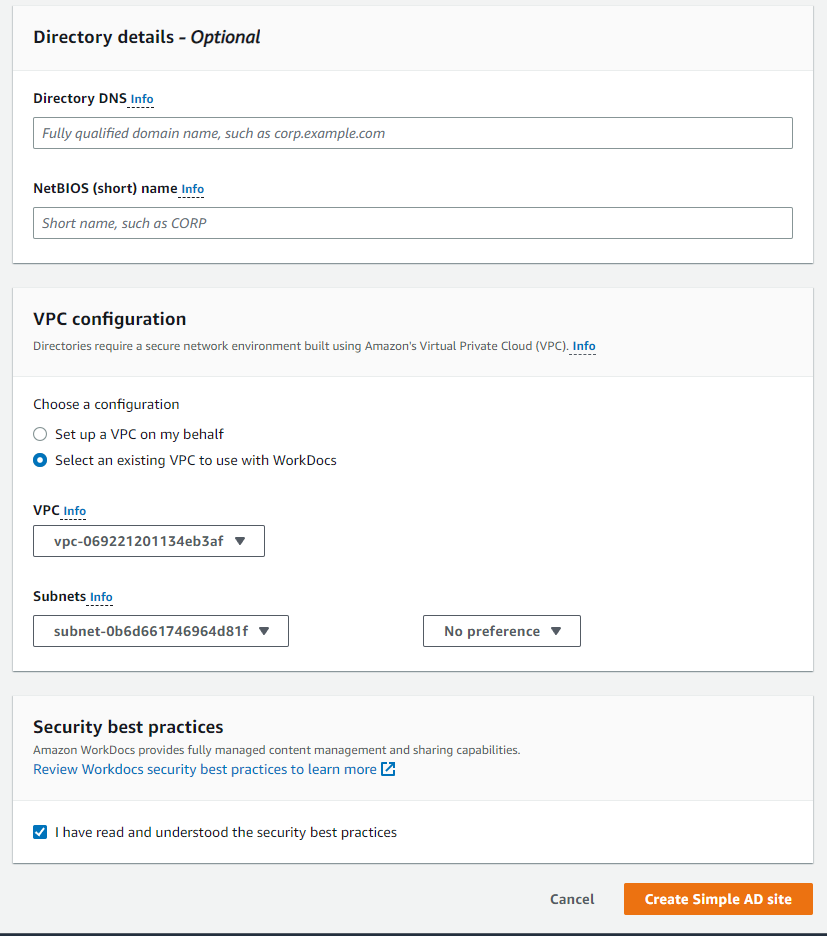Expand the subnet-0b6d661746964d81f dropdown
This screenshot has width=827, height=936.
click(x=160, y=631)
